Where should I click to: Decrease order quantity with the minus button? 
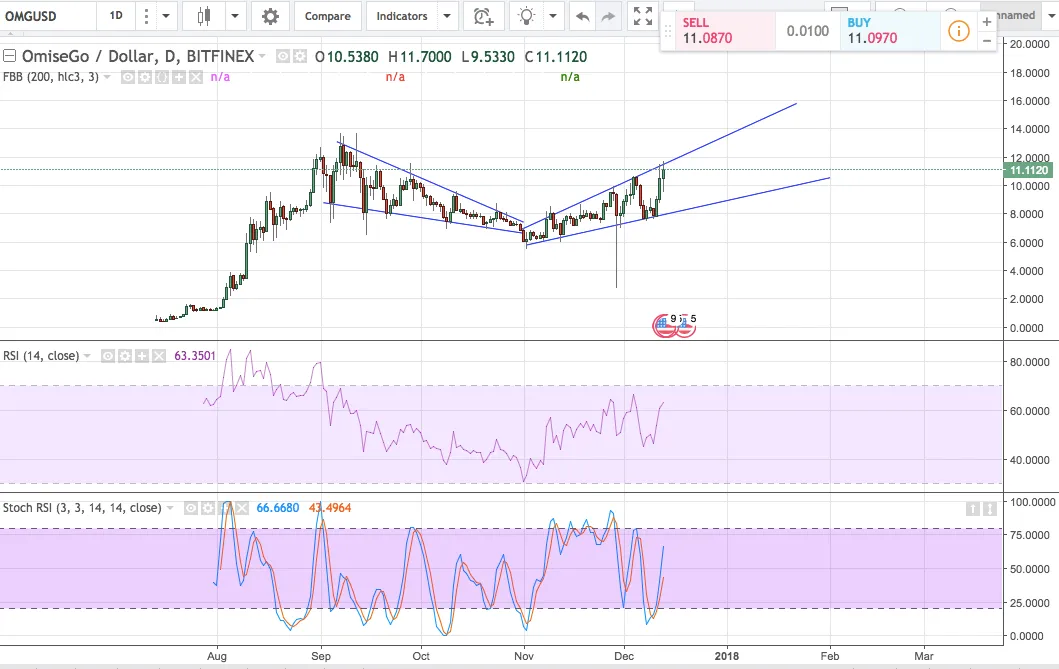986,41
